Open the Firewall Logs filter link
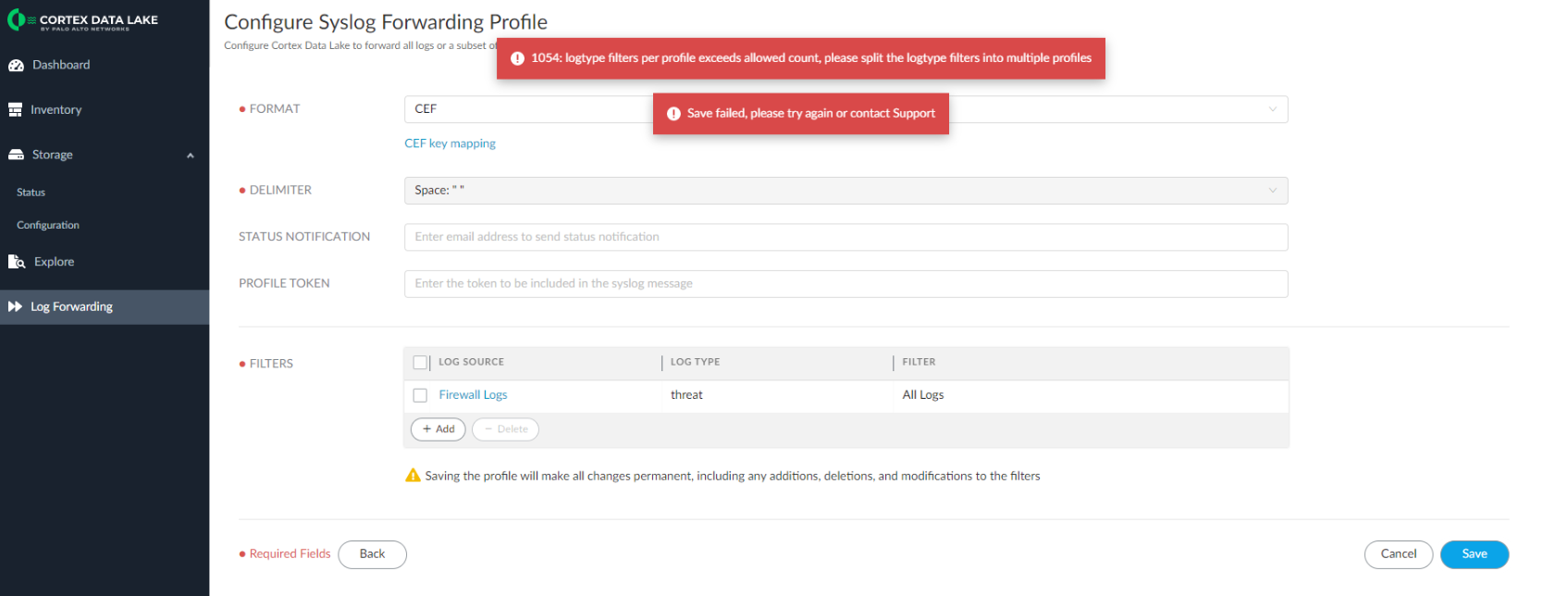 (x=473, y=395)
